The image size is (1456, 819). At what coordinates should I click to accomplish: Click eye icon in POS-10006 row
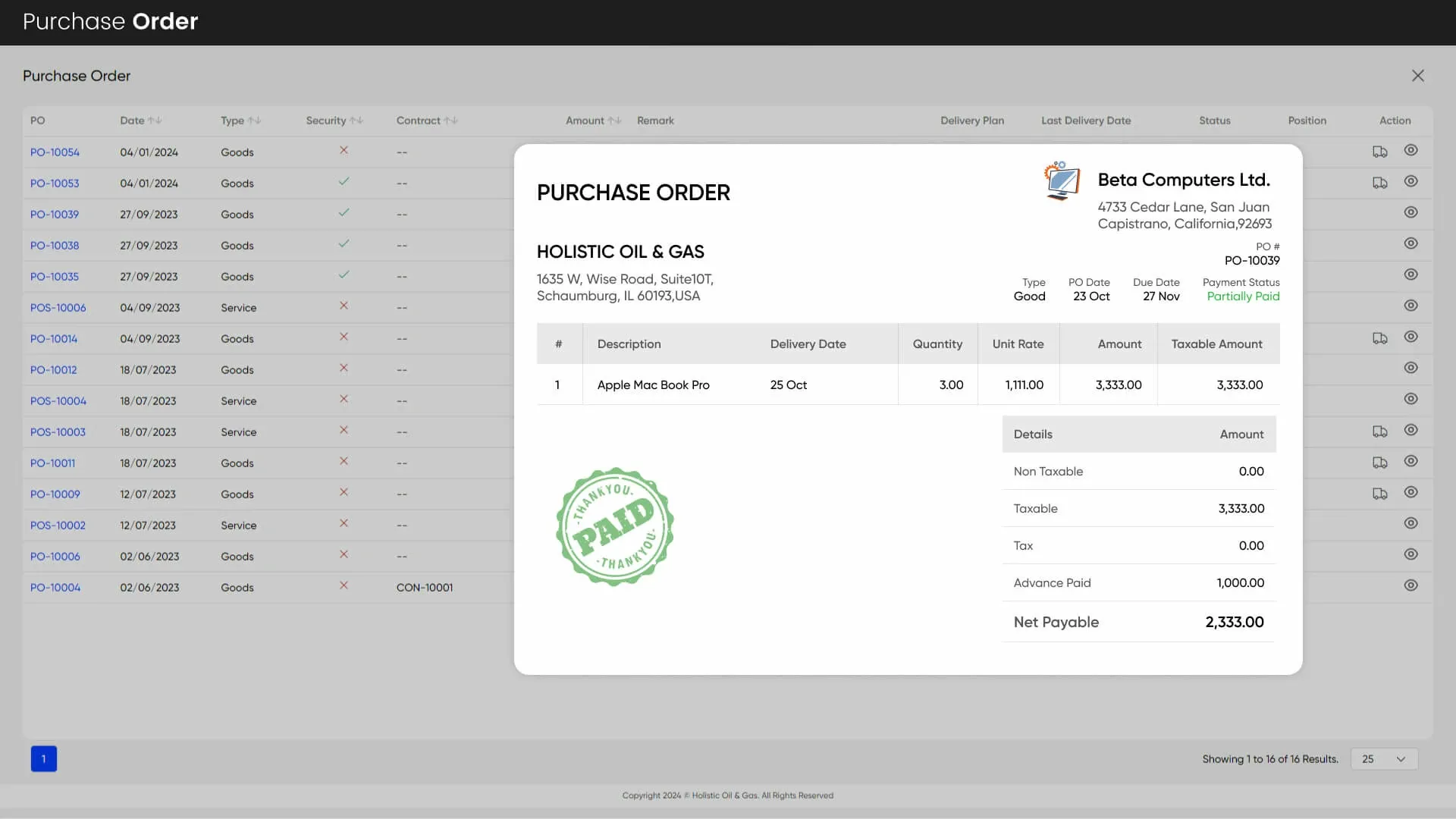point(1410,306)
